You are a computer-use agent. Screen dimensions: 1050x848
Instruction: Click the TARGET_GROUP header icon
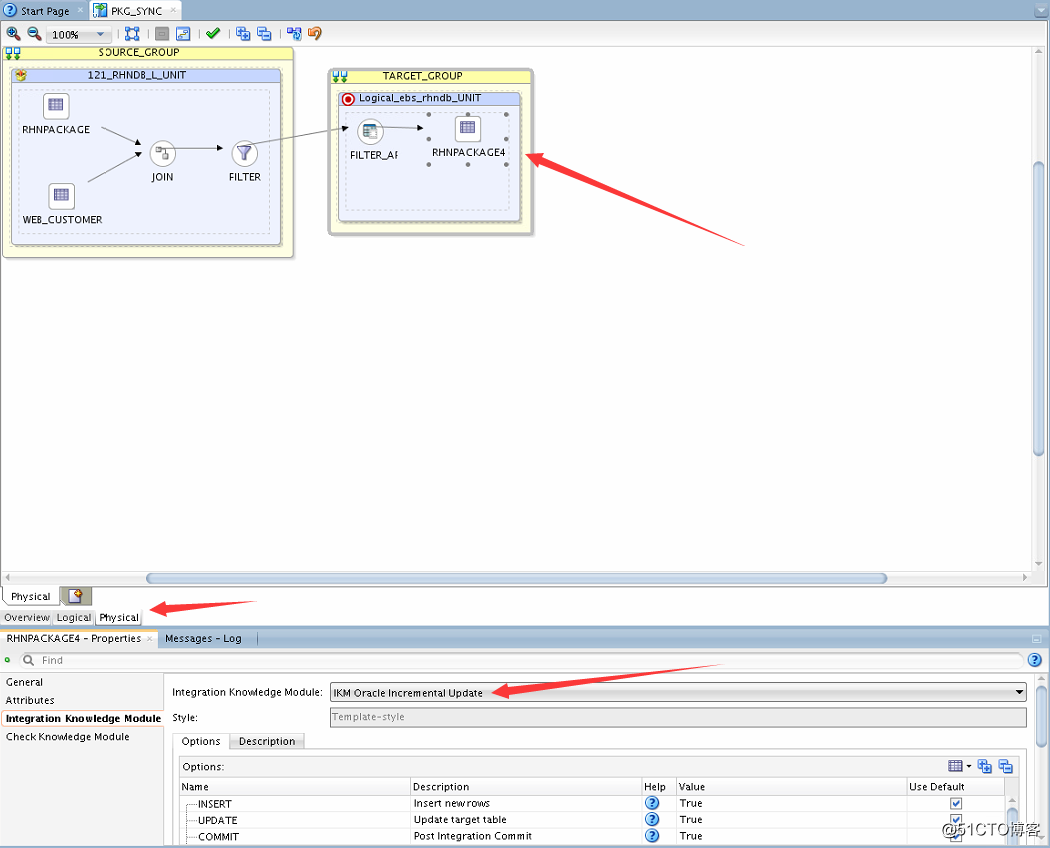point(340,76)
